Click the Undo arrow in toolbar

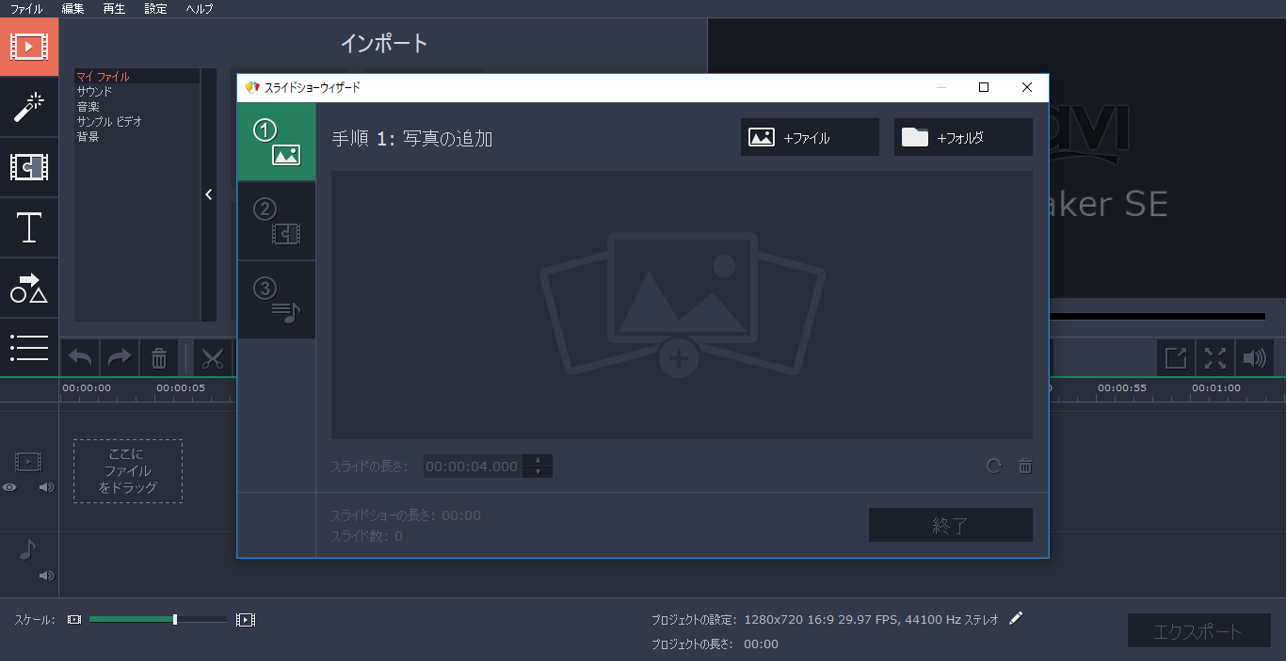[80, 358]
